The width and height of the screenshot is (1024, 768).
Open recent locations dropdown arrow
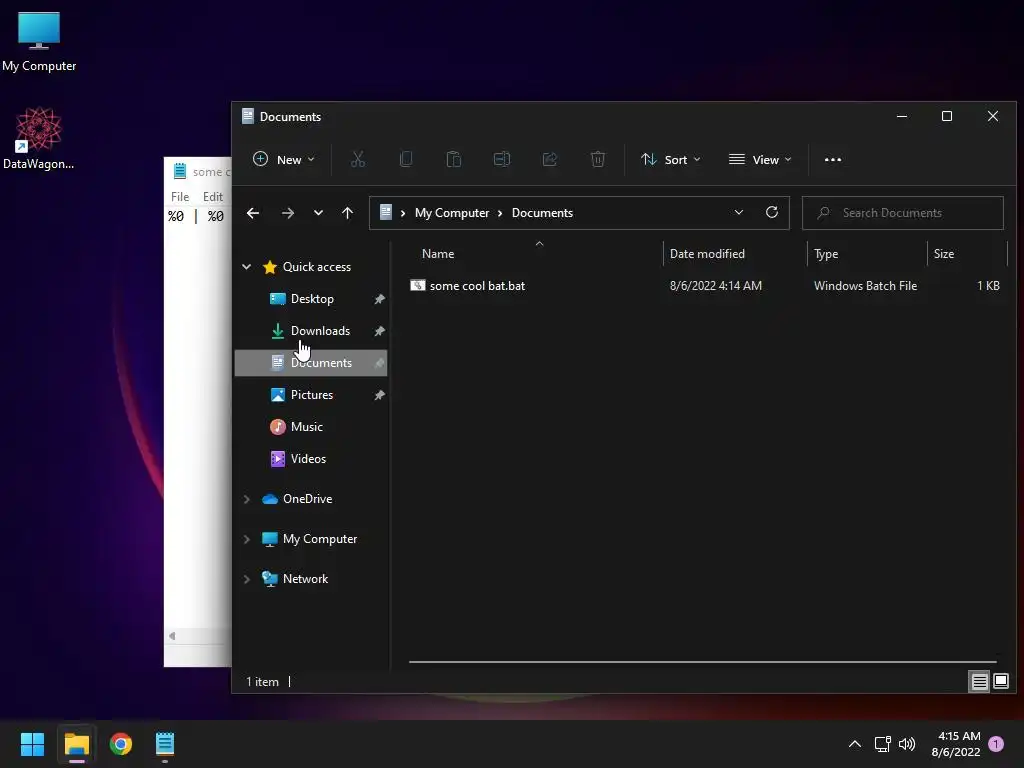pyautogui.click(x=318, y=213)
